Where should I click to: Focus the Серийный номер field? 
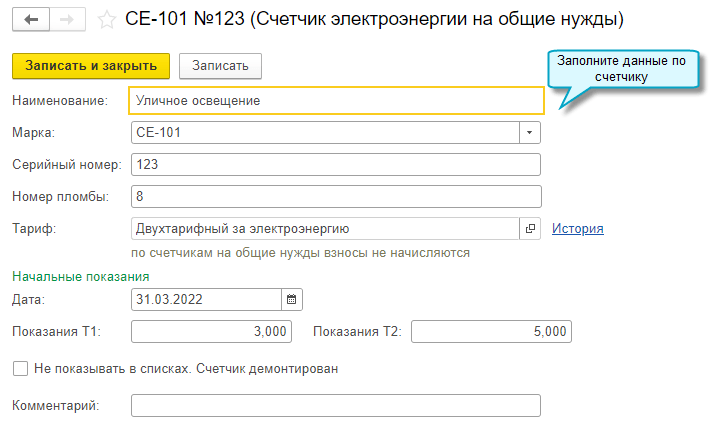(x=335, y=164)
